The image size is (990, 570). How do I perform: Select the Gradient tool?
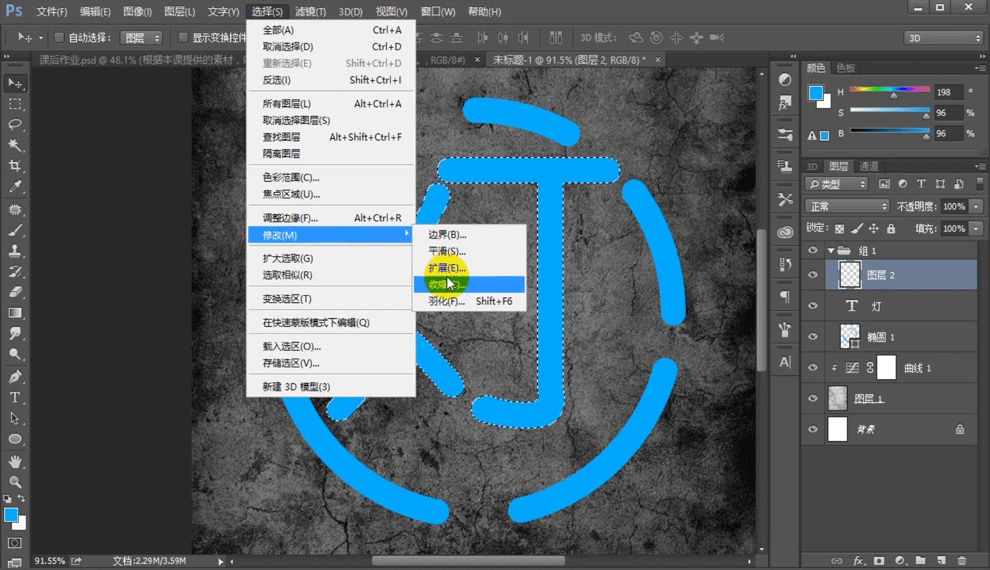(x=15, y=313)
